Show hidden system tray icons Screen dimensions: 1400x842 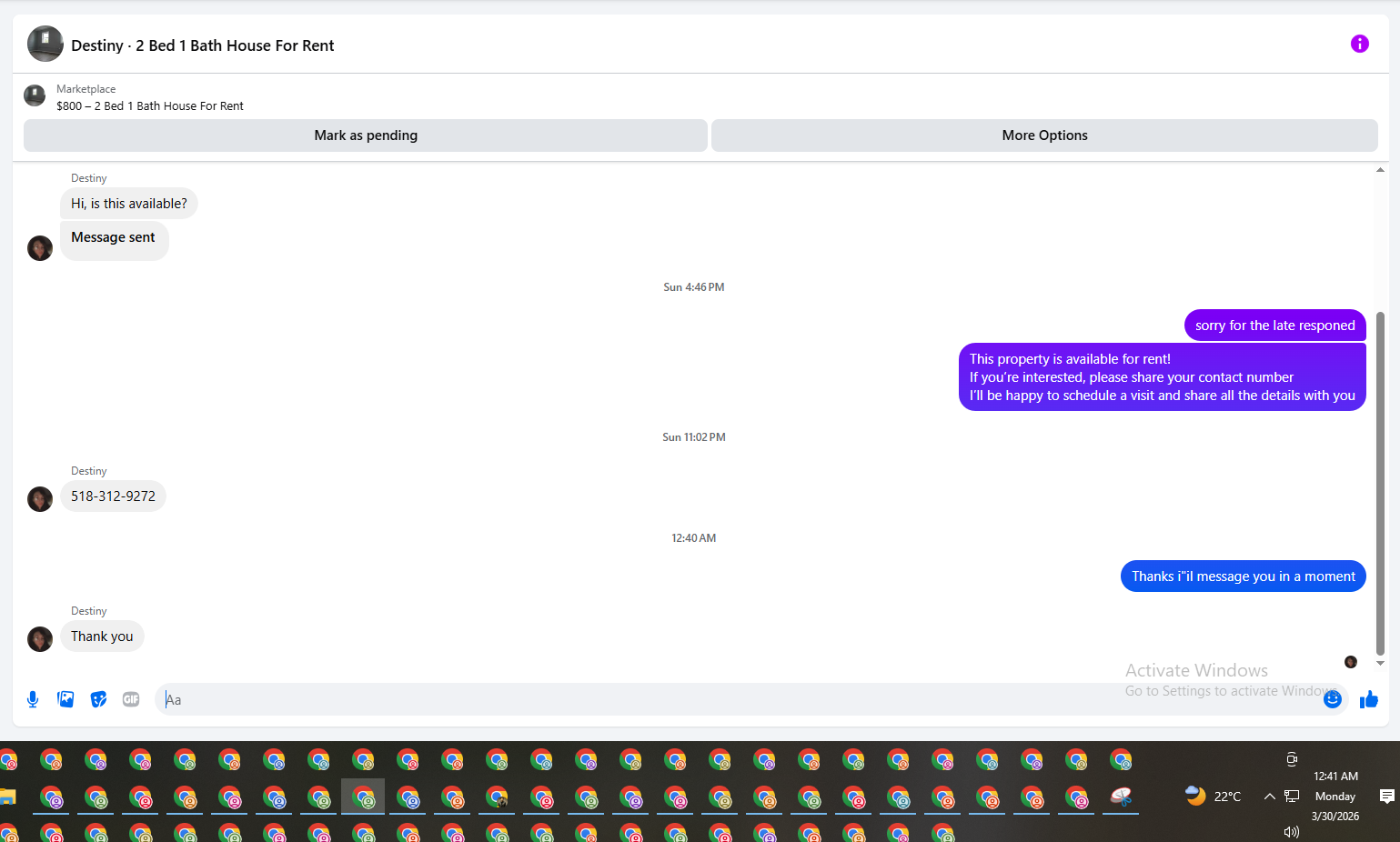(1269, 797)
